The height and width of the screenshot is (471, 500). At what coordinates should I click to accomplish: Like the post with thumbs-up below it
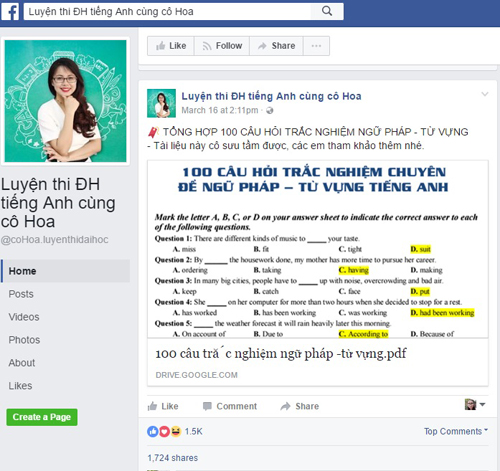pos(163,406)
